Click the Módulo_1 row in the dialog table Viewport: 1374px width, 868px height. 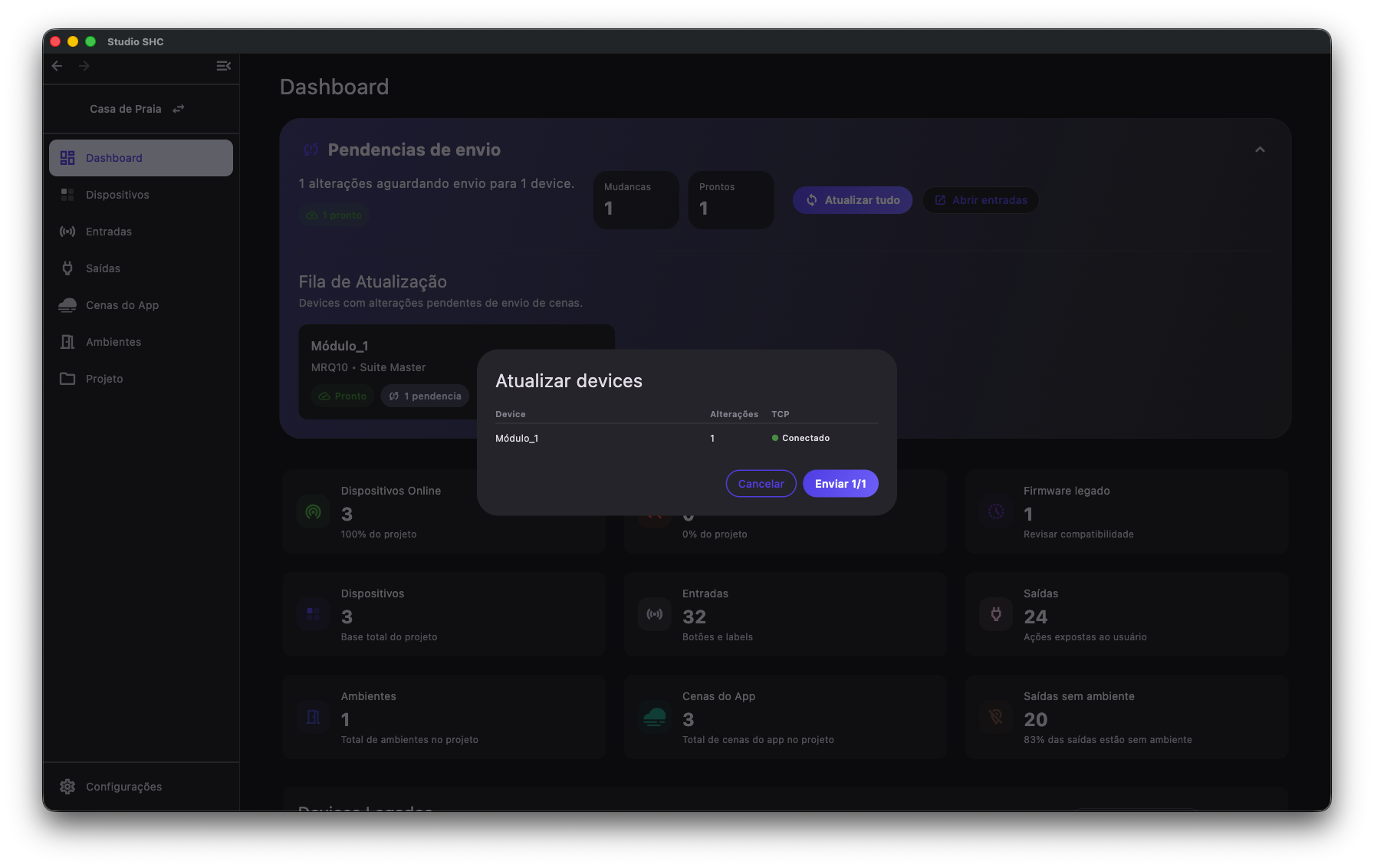[686, 439]
